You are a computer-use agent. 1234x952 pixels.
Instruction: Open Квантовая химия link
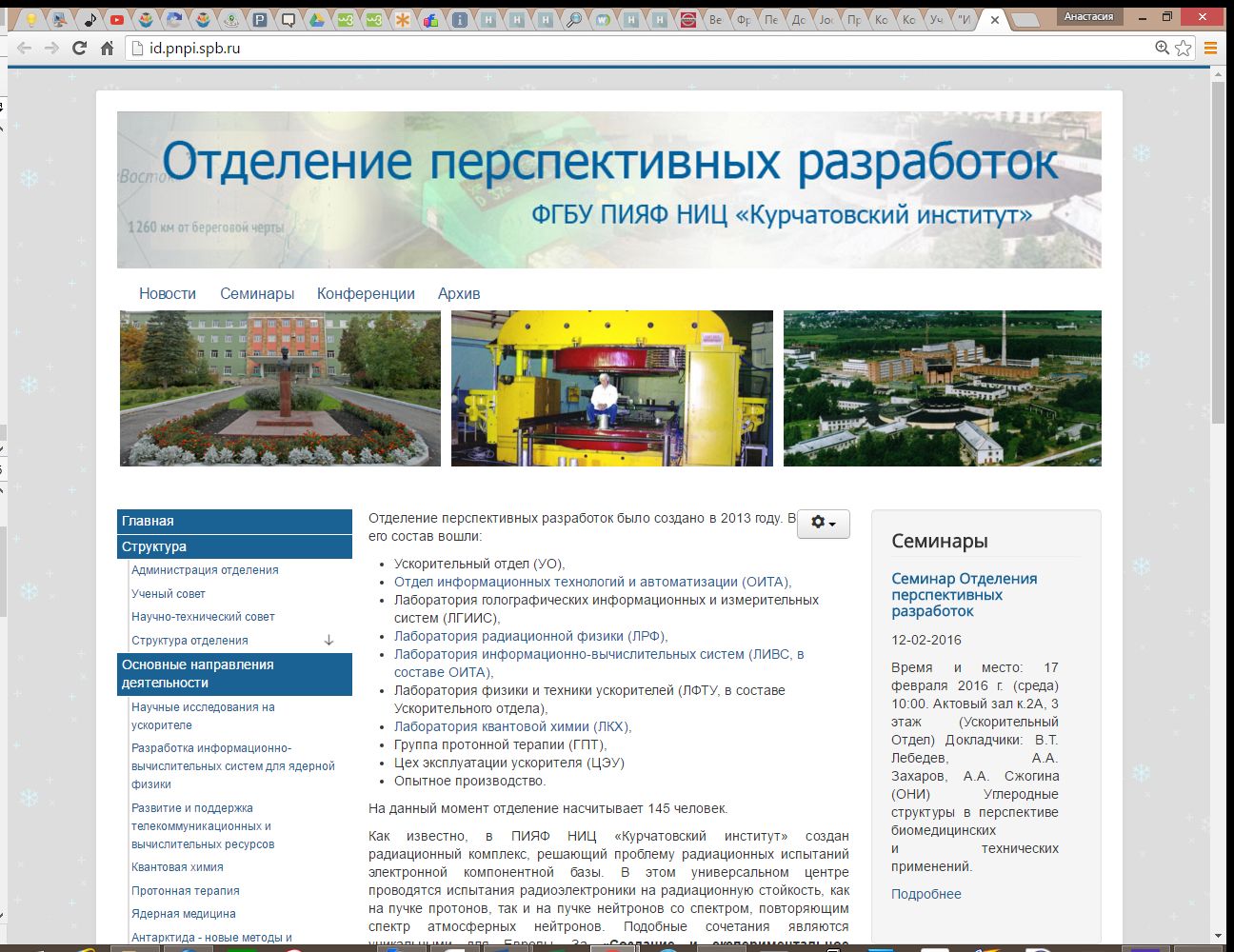pyautogui.click(x=177, y=867)
